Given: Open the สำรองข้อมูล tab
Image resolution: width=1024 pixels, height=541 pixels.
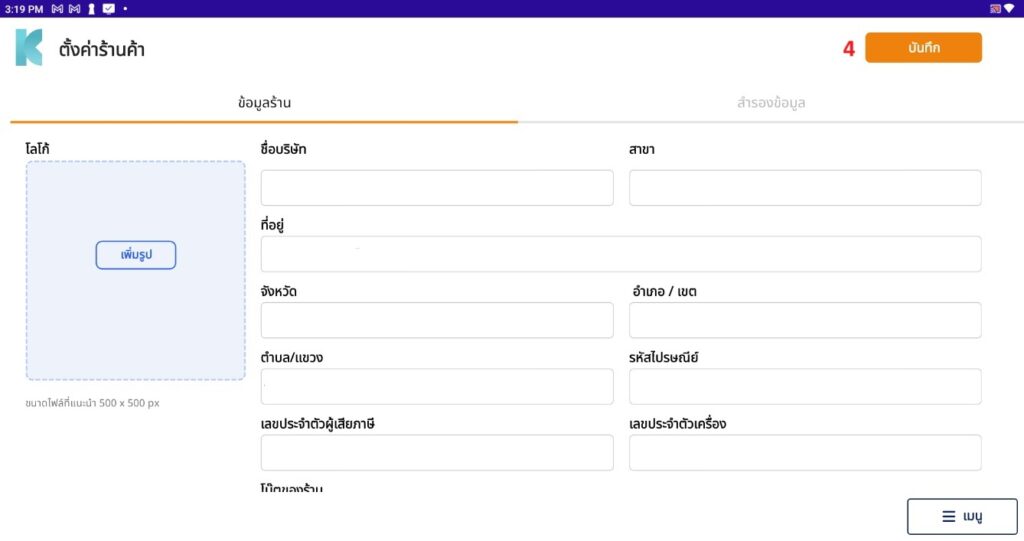Looking at the screenshot, I should (x=770, y=103).
